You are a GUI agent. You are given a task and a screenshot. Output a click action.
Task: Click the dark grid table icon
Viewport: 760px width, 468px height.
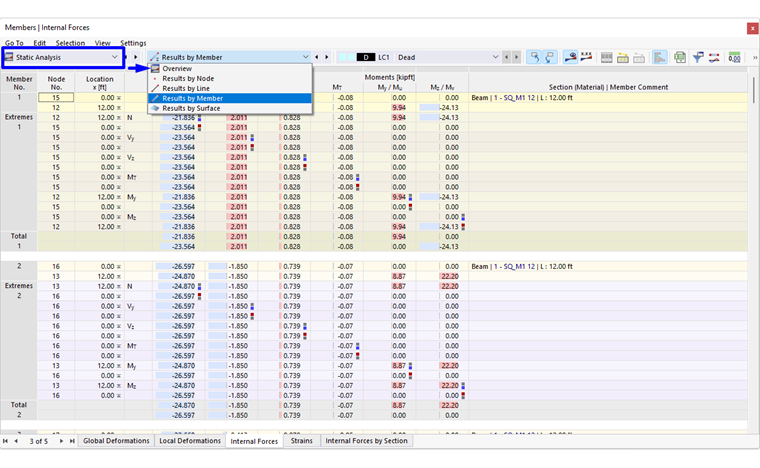(x=606, y=57)
